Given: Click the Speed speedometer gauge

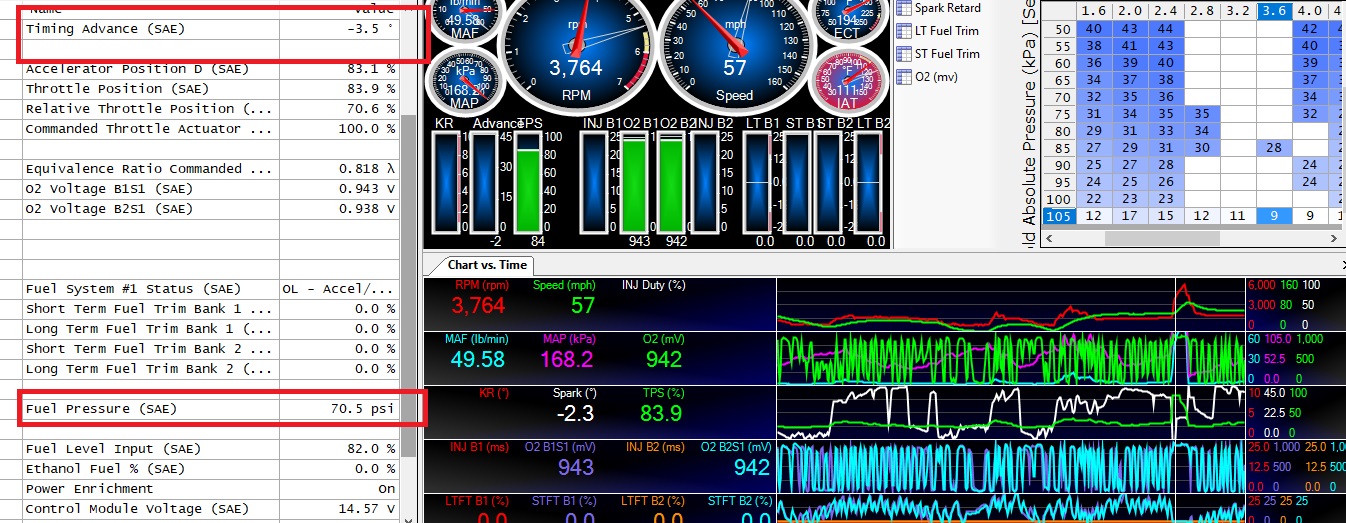Looking at the screenshot, I should click(734, 52).
